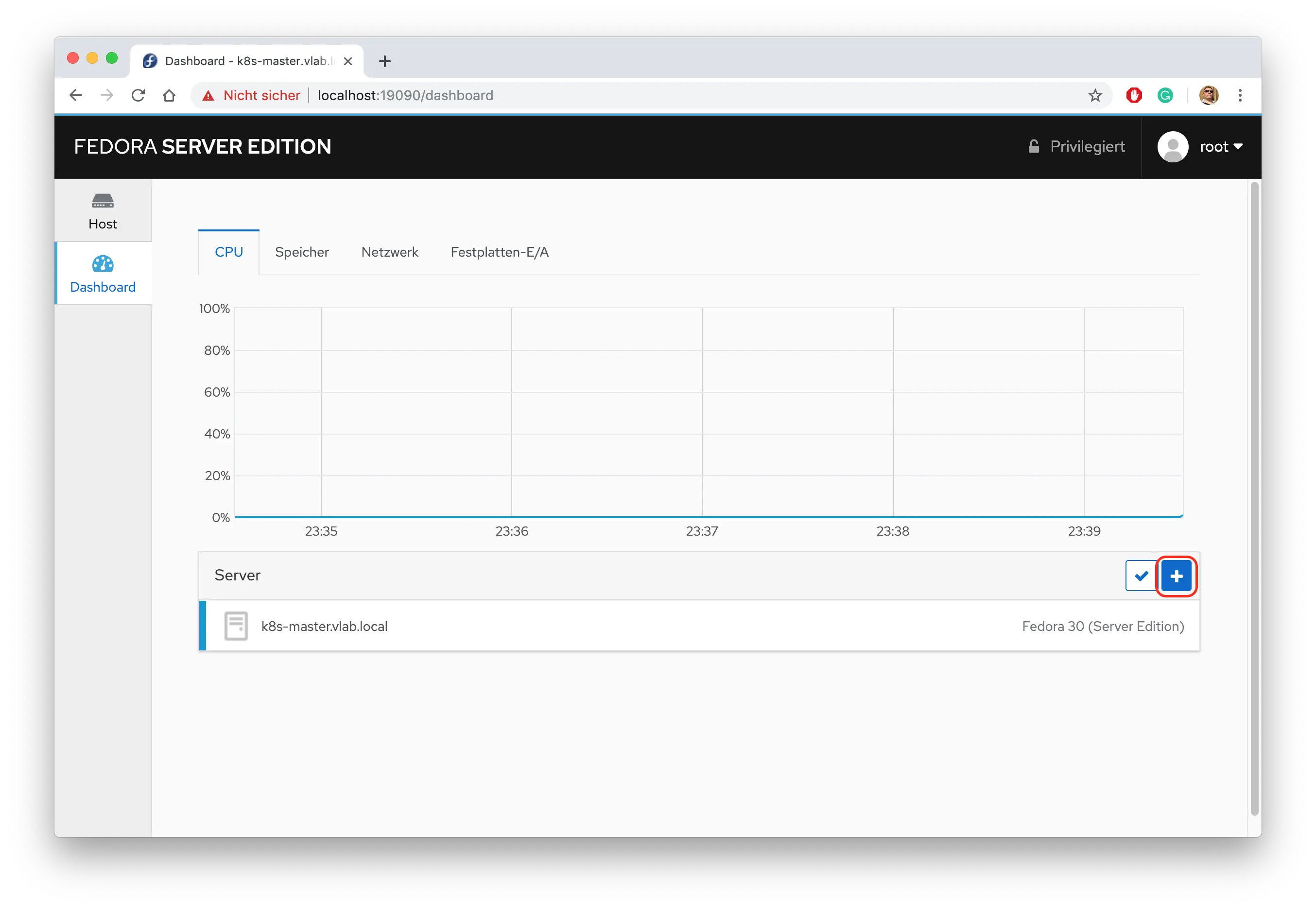Open k8s-master.vlab.local server entry
Screen dimensions: 1316x909
pyautogui.click(x=324, y=626)
